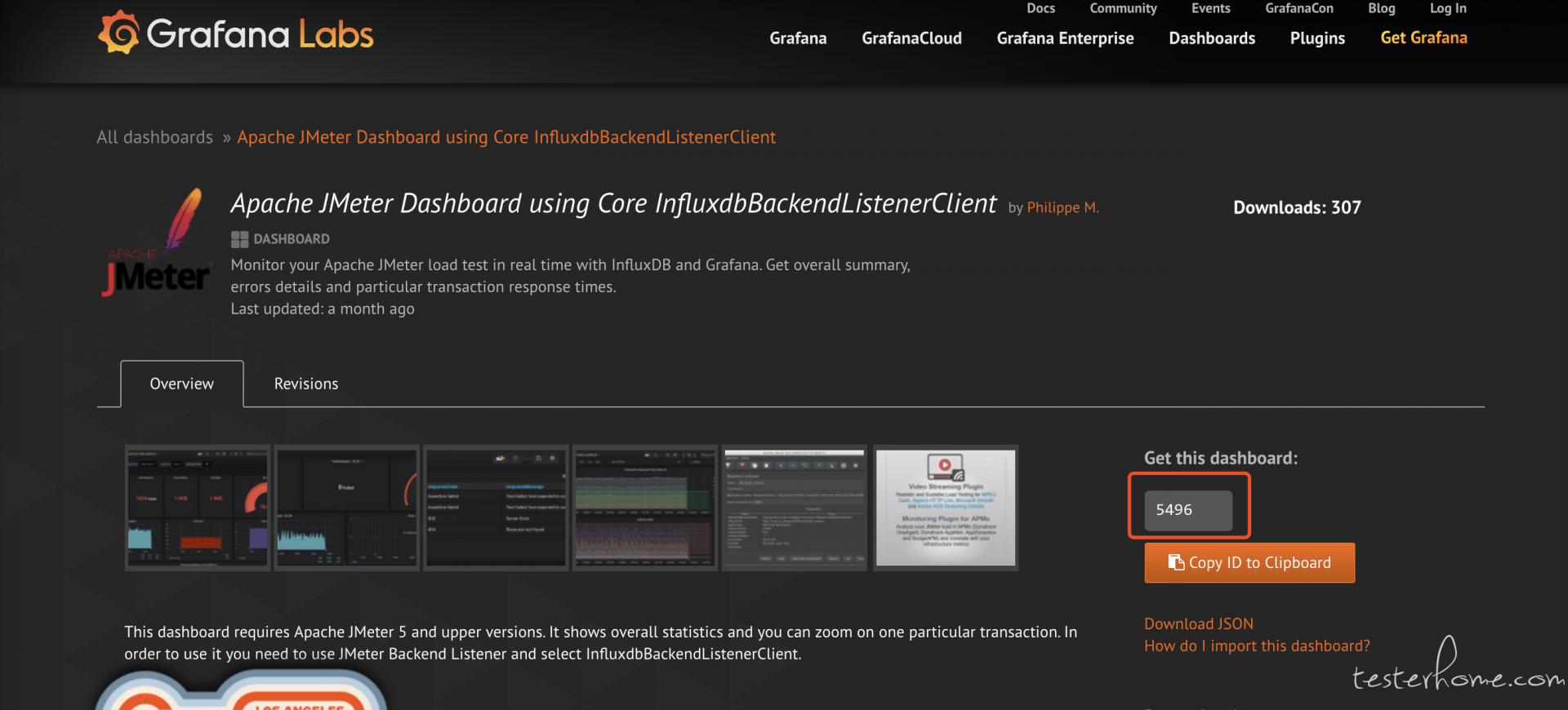
Task: Go to All dashboards breadcrumb
Action: (x=154, y=137)
